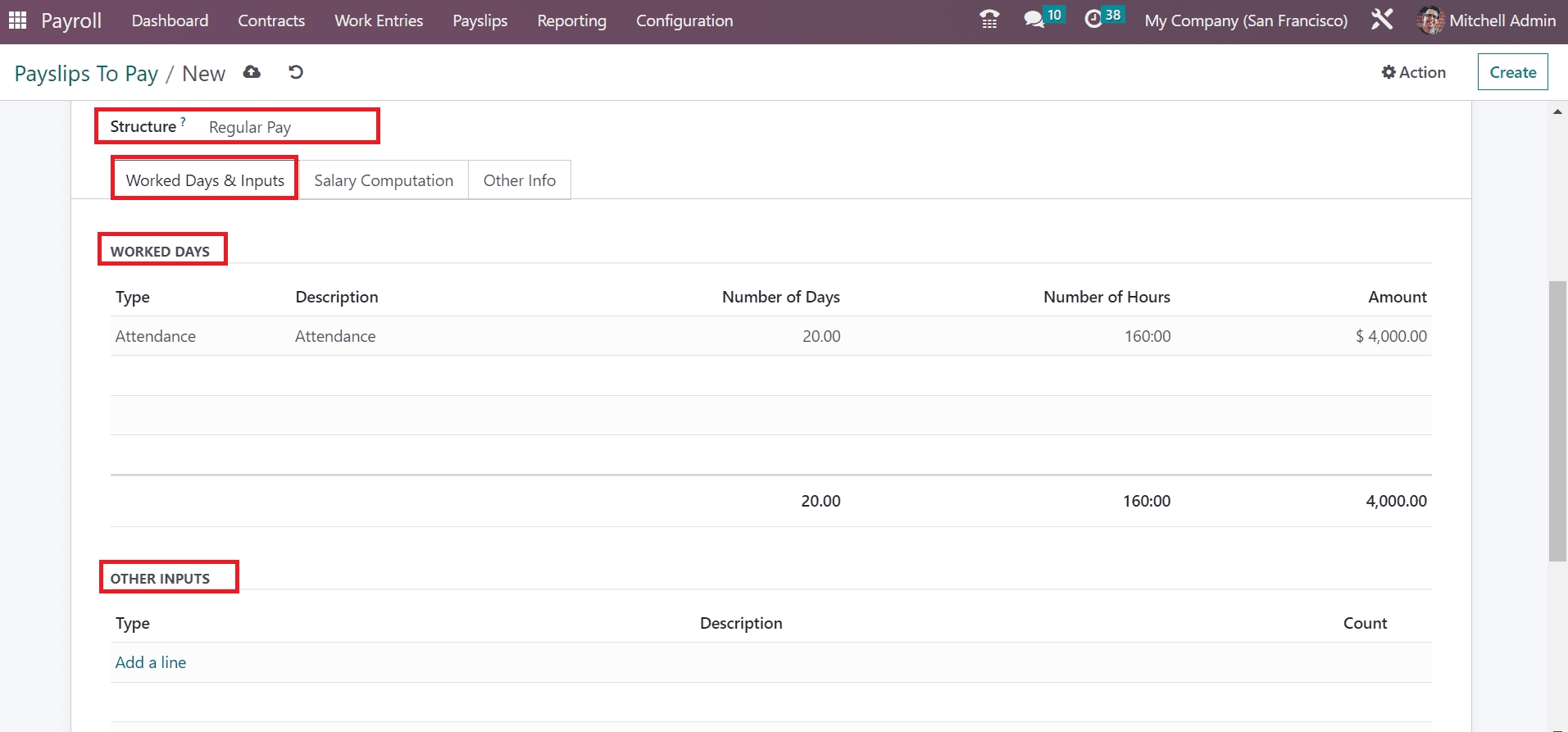
Task: Open the conversations chat icon
Action: (1034, 20)
